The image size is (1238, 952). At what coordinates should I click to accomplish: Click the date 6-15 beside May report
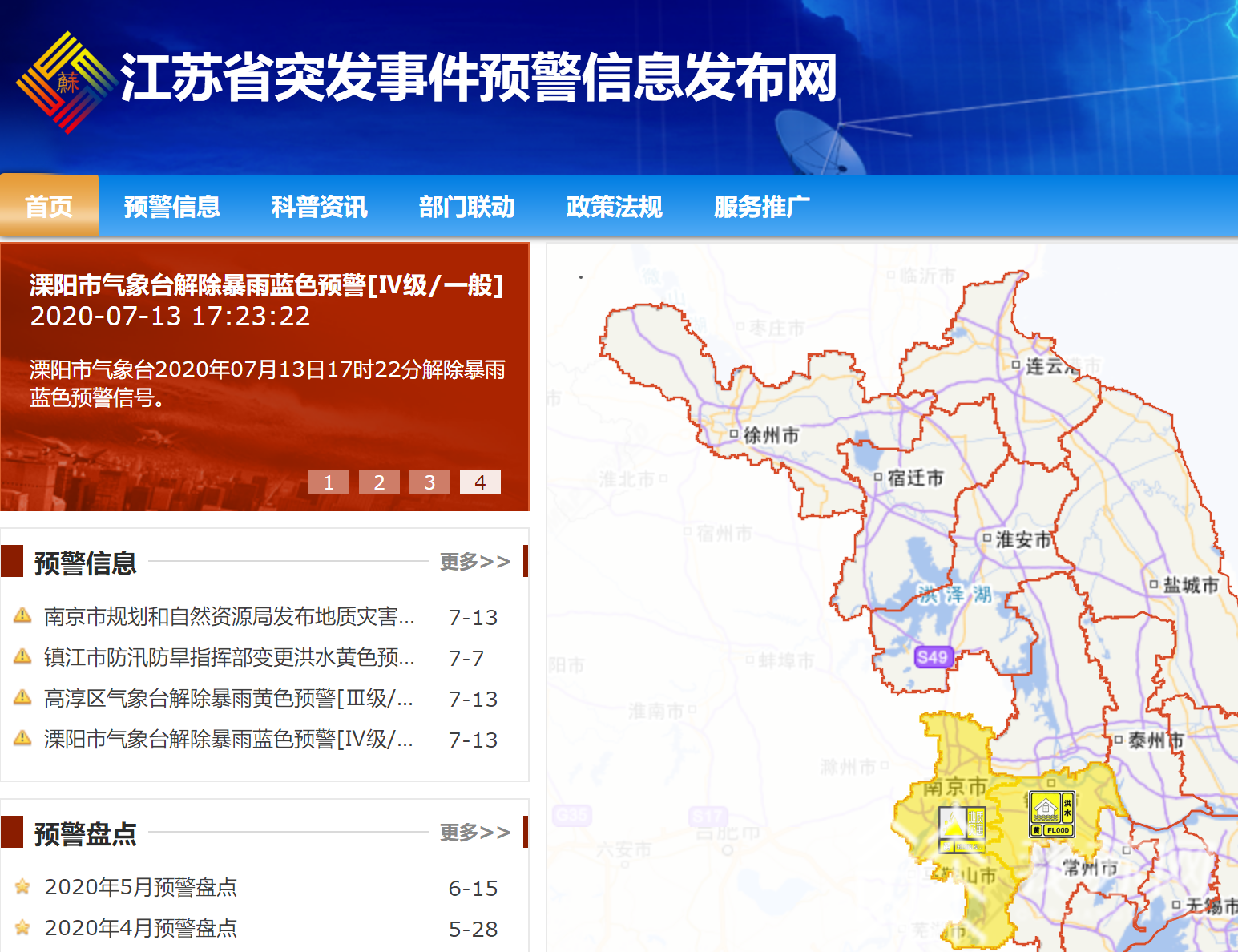tap(474, 888)
